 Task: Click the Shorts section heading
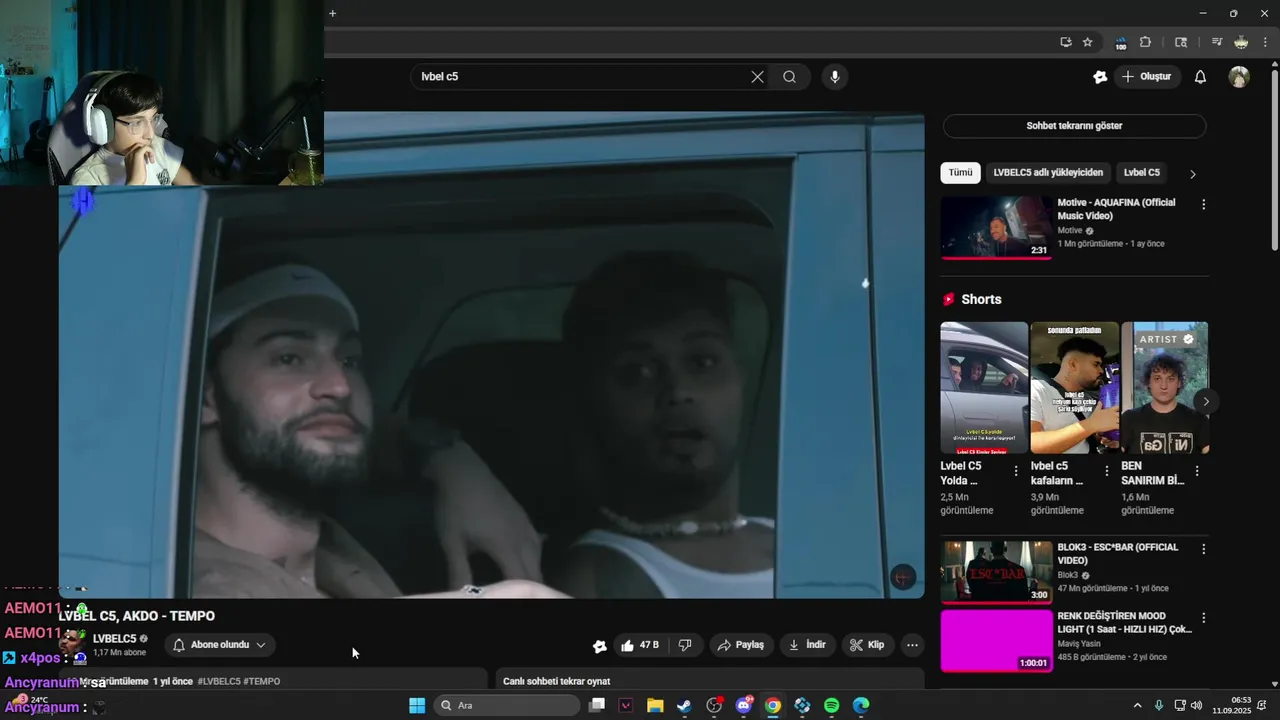click(981, 299)
